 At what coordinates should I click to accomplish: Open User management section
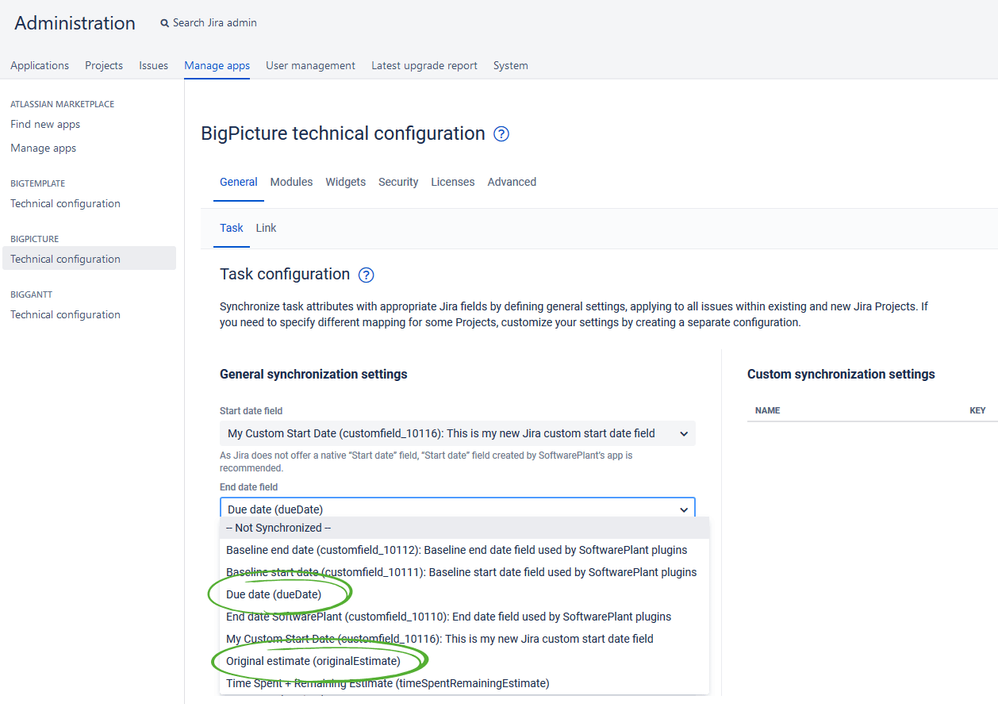pos(311,66)
